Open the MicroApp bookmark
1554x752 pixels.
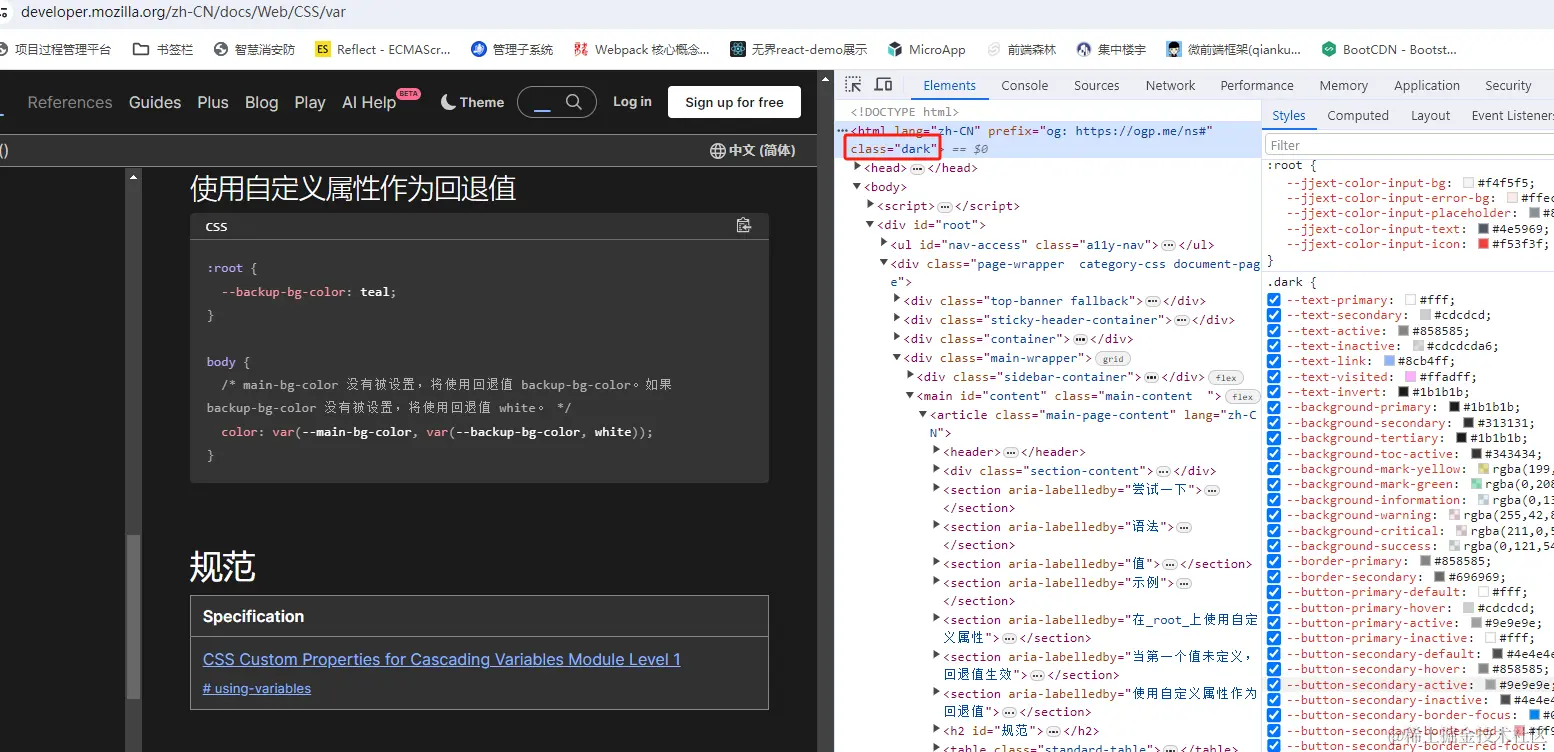[926, 49]
